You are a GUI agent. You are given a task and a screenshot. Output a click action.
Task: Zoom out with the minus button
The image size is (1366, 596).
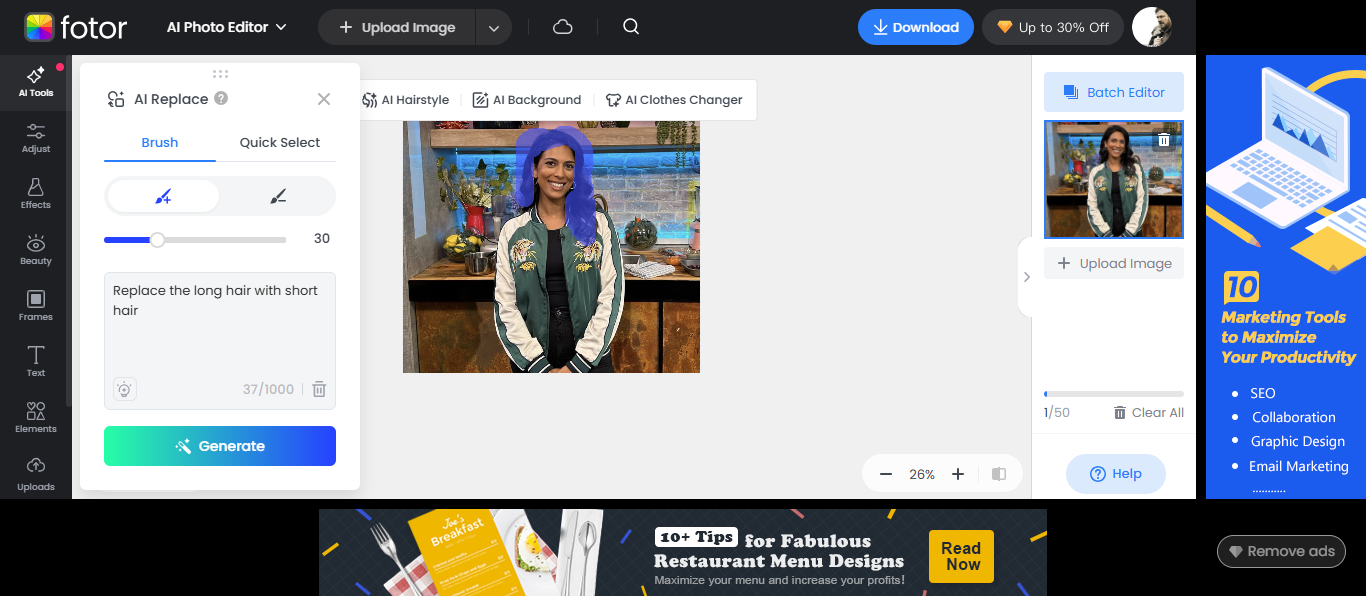pyautogui.click(x=886, y=474)
